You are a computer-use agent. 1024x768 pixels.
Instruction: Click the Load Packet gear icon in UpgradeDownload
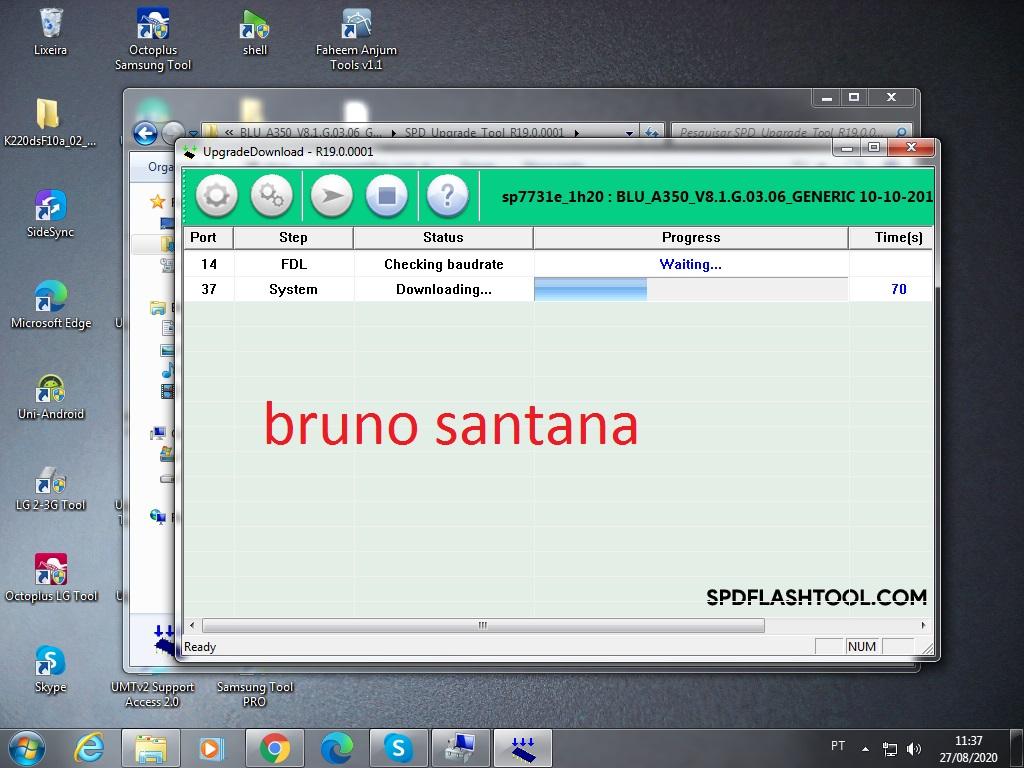tap(217, 195)
